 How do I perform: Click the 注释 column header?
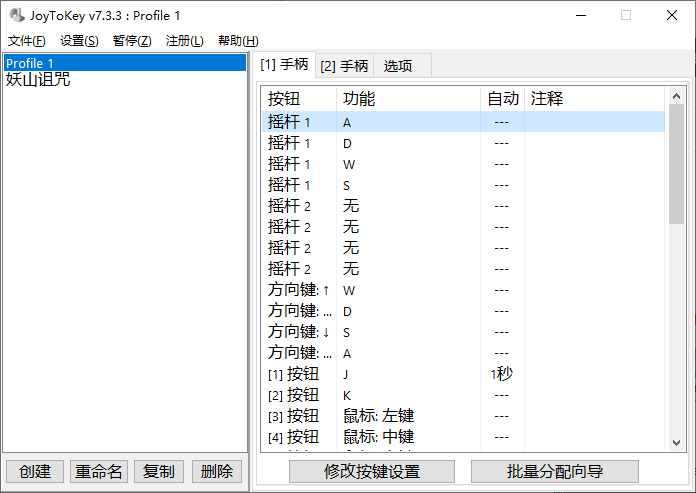pos(595,99)
